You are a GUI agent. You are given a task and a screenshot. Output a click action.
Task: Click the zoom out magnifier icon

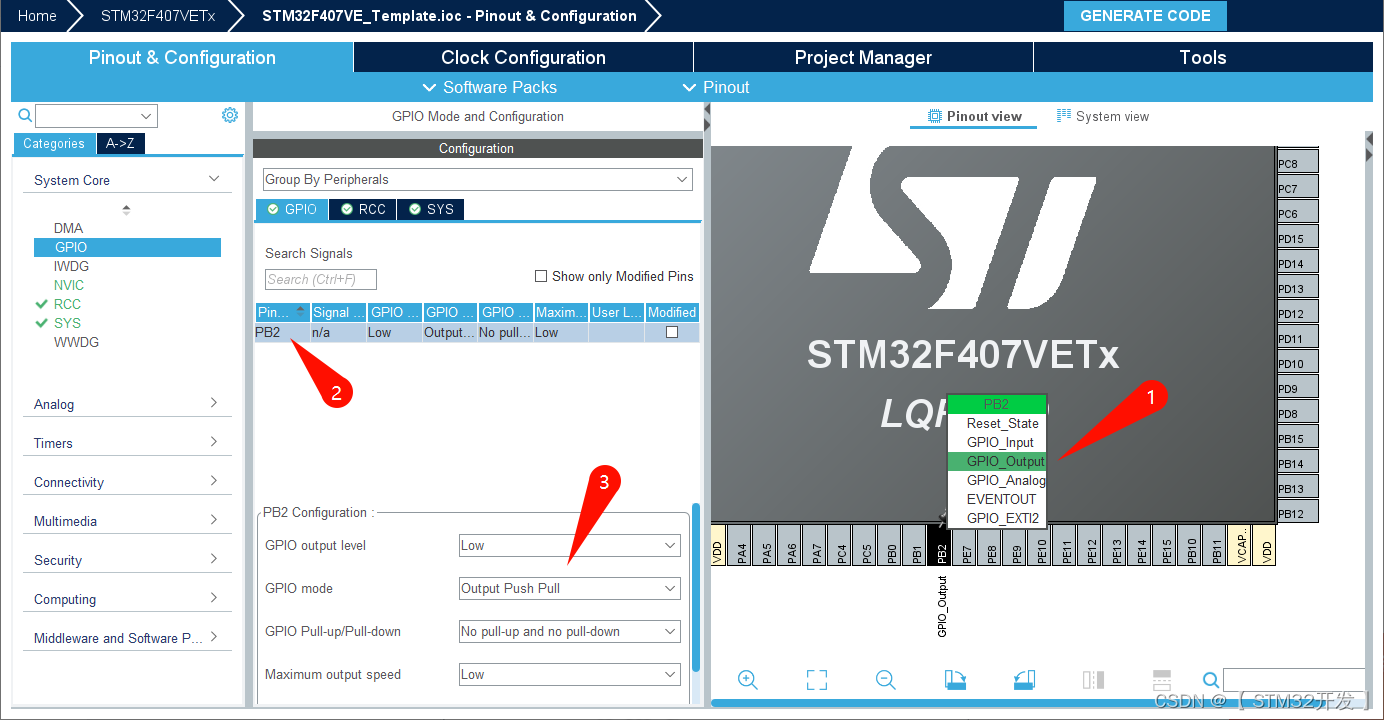tap(885, 680)
